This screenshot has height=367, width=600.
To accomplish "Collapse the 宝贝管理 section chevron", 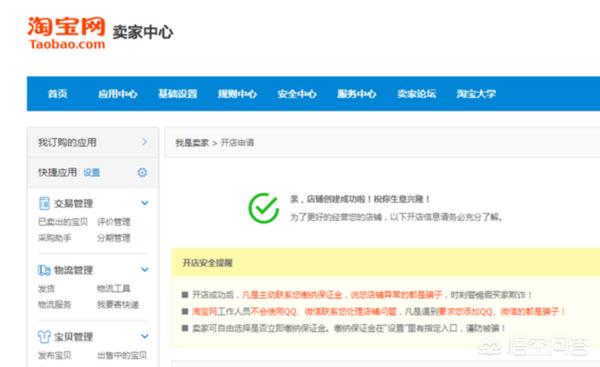I will [145, 336].
